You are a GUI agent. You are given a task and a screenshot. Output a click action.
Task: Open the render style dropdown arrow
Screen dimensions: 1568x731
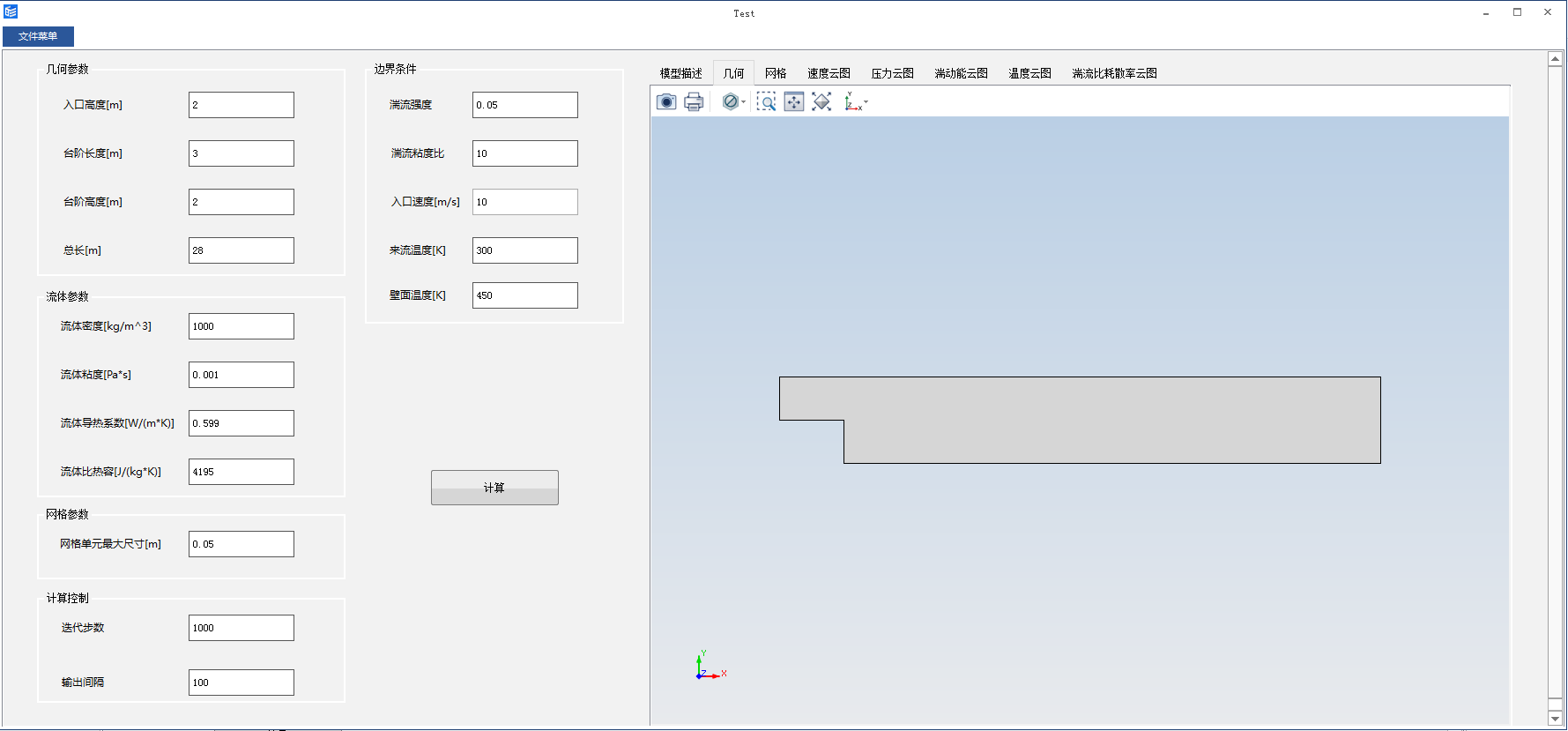point(744,102)
